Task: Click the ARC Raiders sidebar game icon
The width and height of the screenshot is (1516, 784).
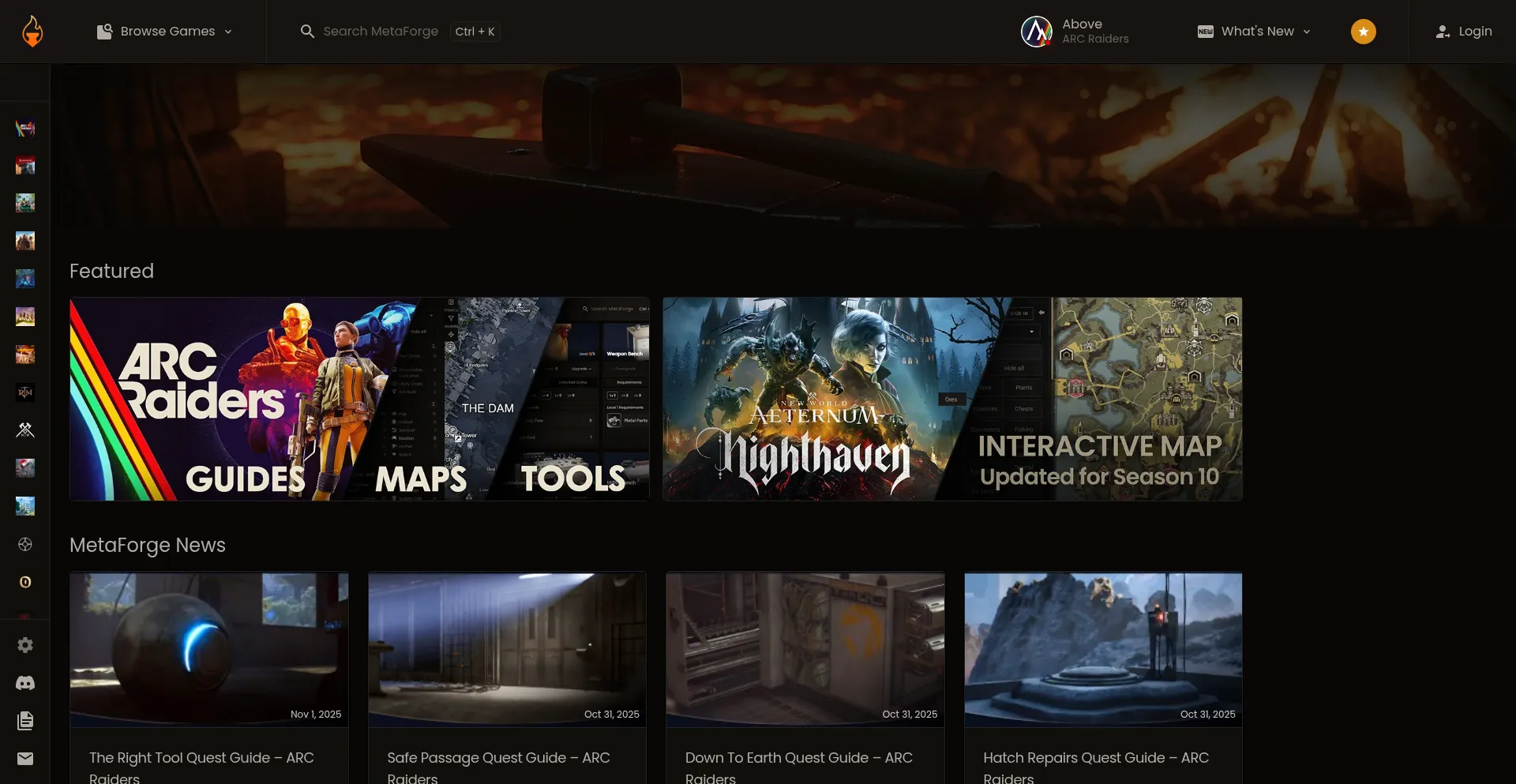Action: tap(25, 128)
